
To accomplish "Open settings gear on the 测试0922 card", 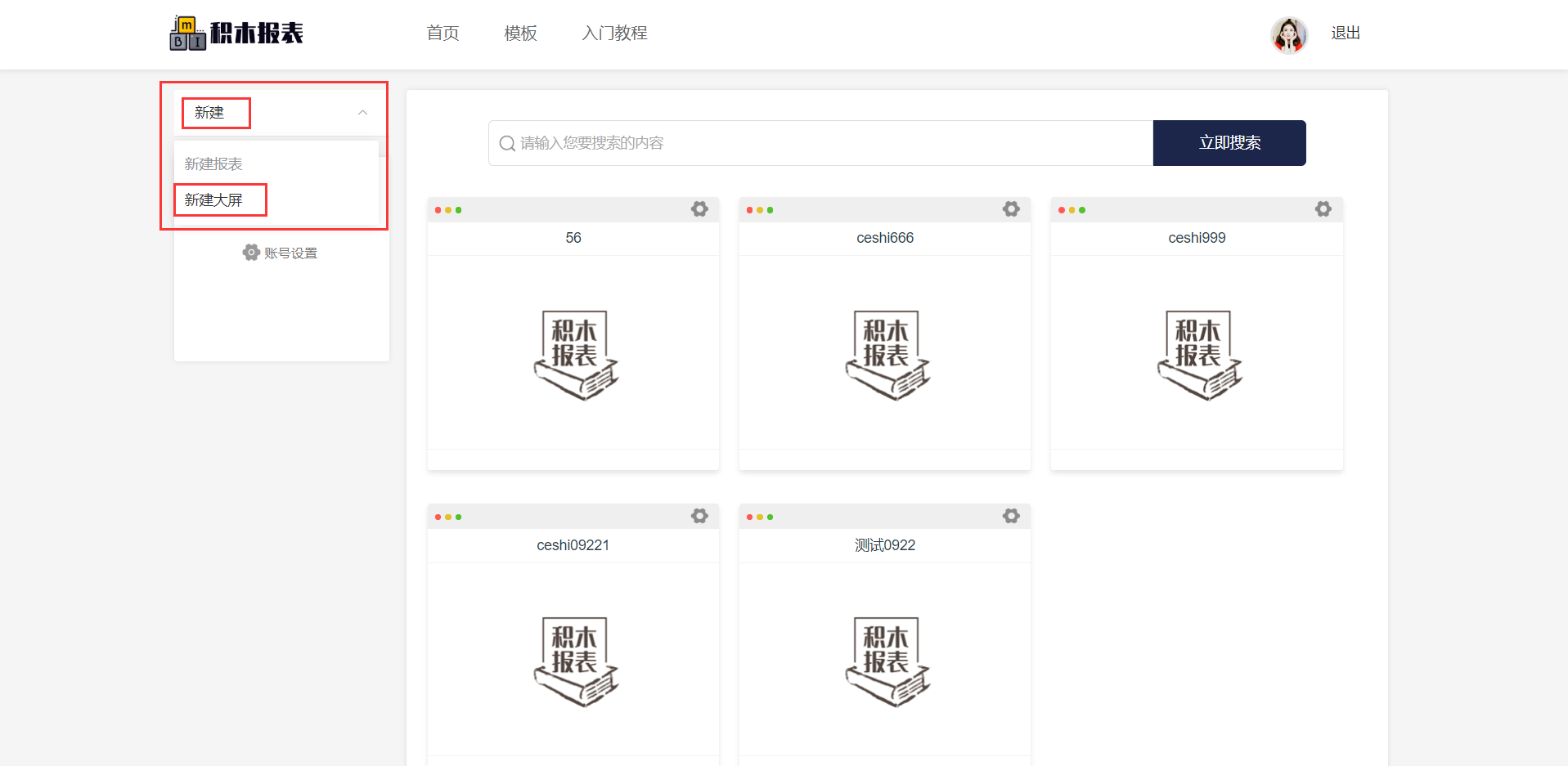I will pos(1011,516).
